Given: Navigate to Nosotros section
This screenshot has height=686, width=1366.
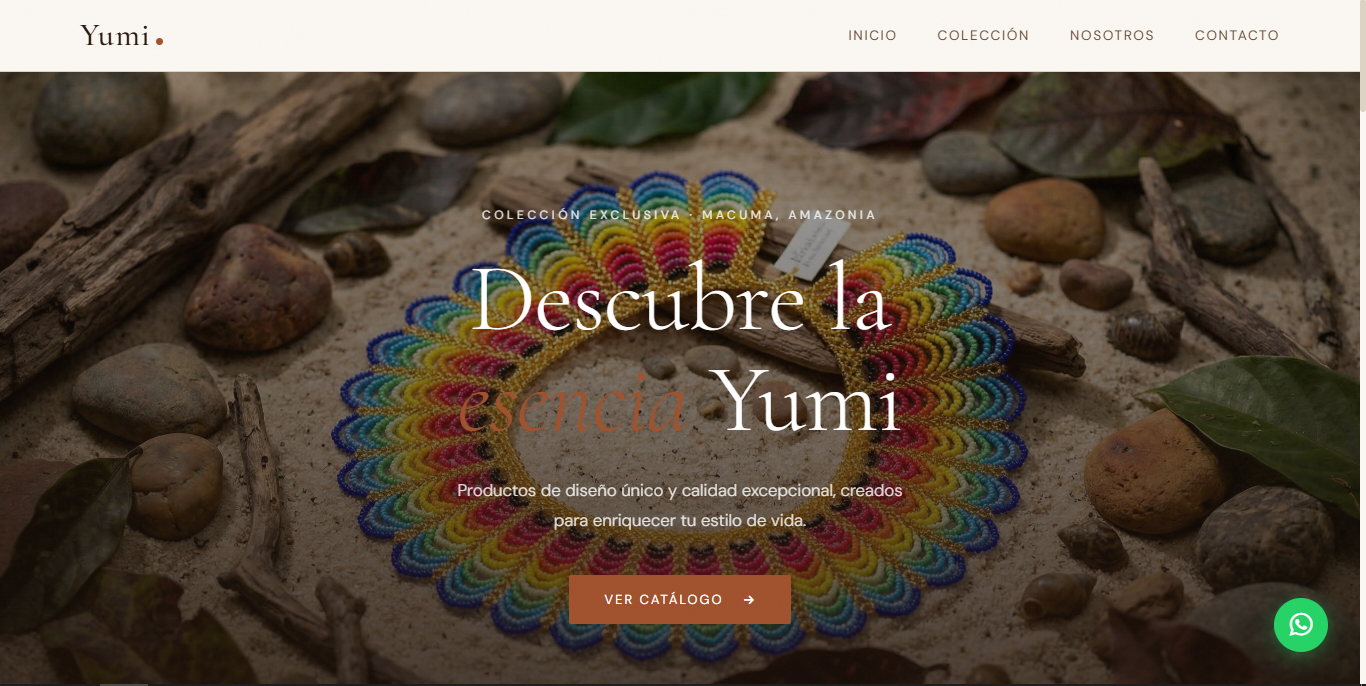Looking at the screenshot, I should point(1112,35).
